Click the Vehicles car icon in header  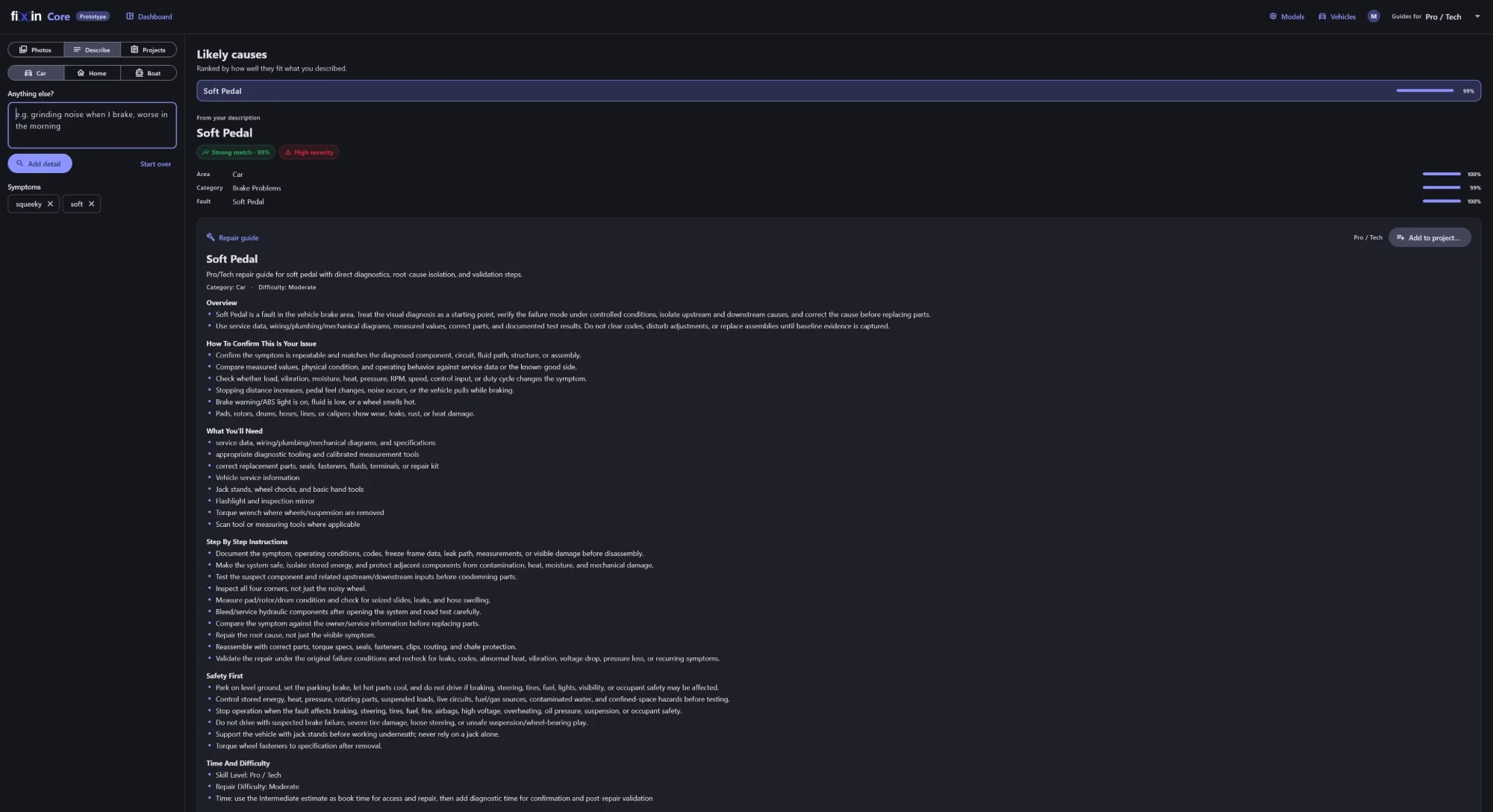(x=1322, y=16)
